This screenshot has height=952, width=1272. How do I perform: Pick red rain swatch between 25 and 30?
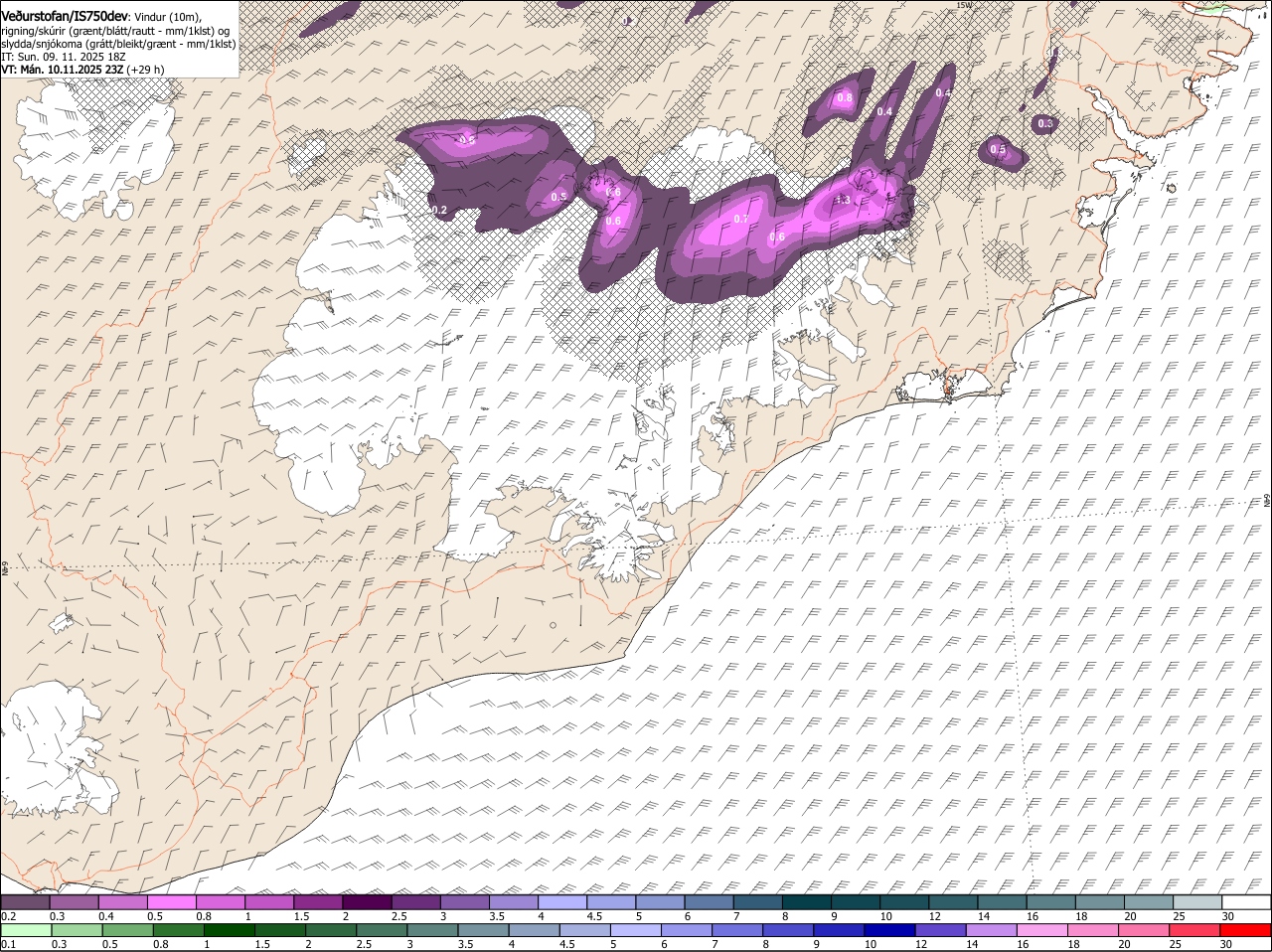(1194, 930)
